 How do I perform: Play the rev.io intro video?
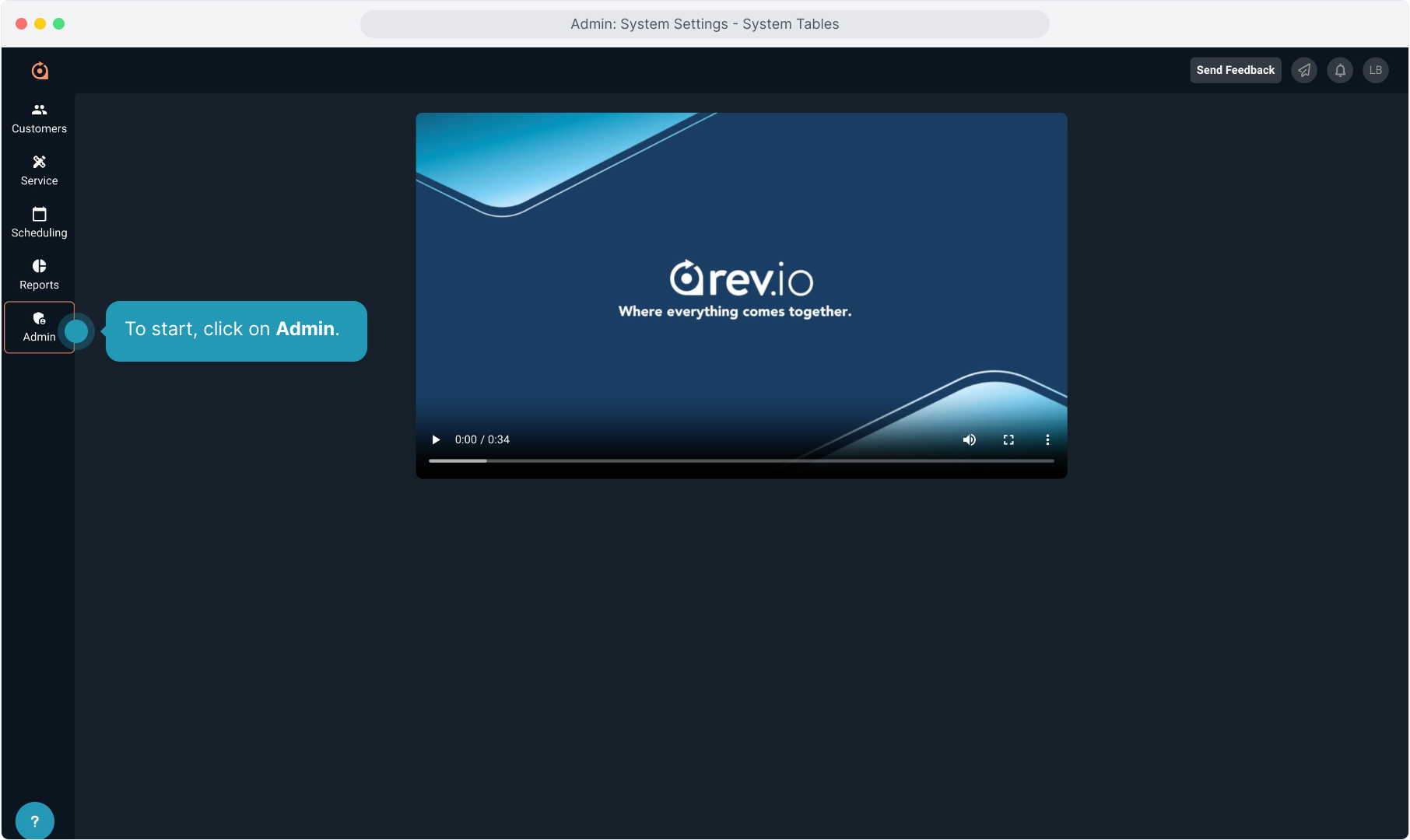point(436,439)
